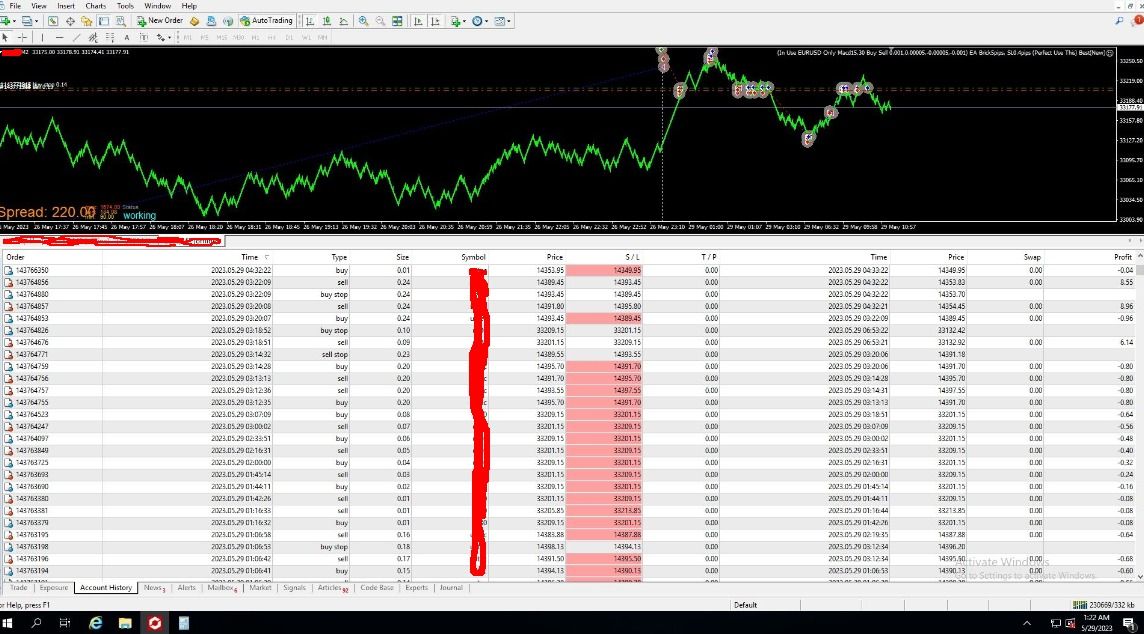Select the M15 timeframe button
1144x634 pixels.
221,37
